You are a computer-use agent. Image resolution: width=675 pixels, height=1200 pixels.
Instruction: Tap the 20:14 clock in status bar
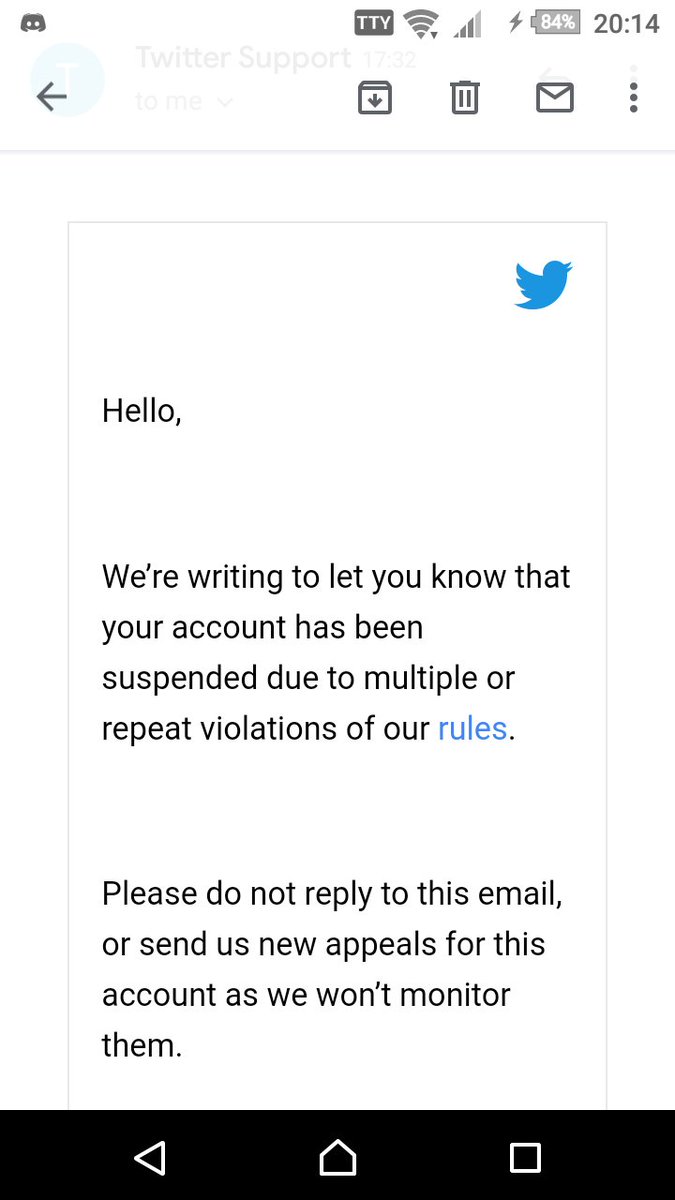tap(627, 22)
